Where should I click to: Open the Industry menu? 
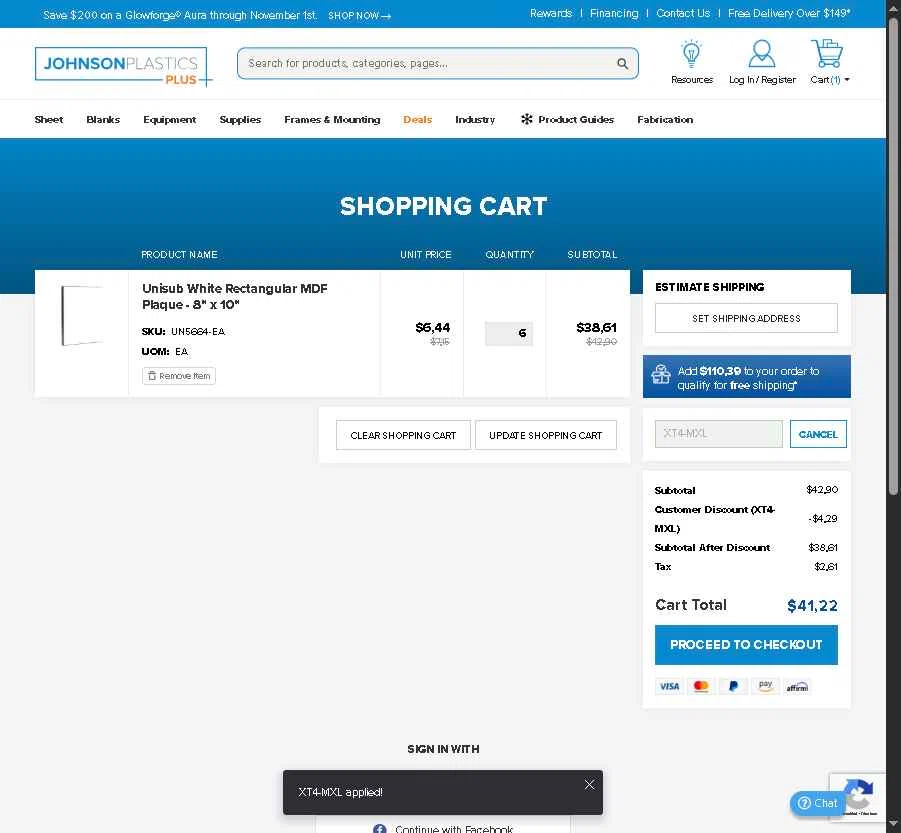pyautogui.click(x=475, y=119)
